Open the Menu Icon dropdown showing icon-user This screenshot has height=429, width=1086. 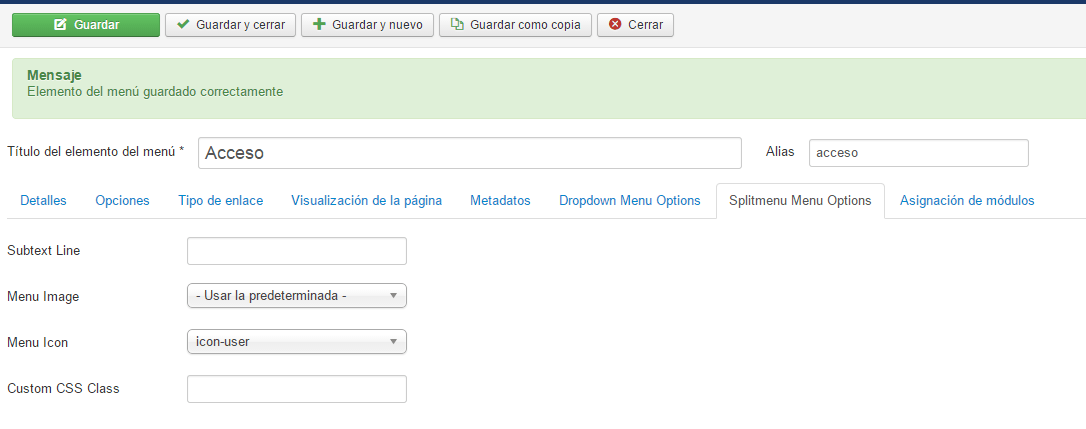[296, 342]
